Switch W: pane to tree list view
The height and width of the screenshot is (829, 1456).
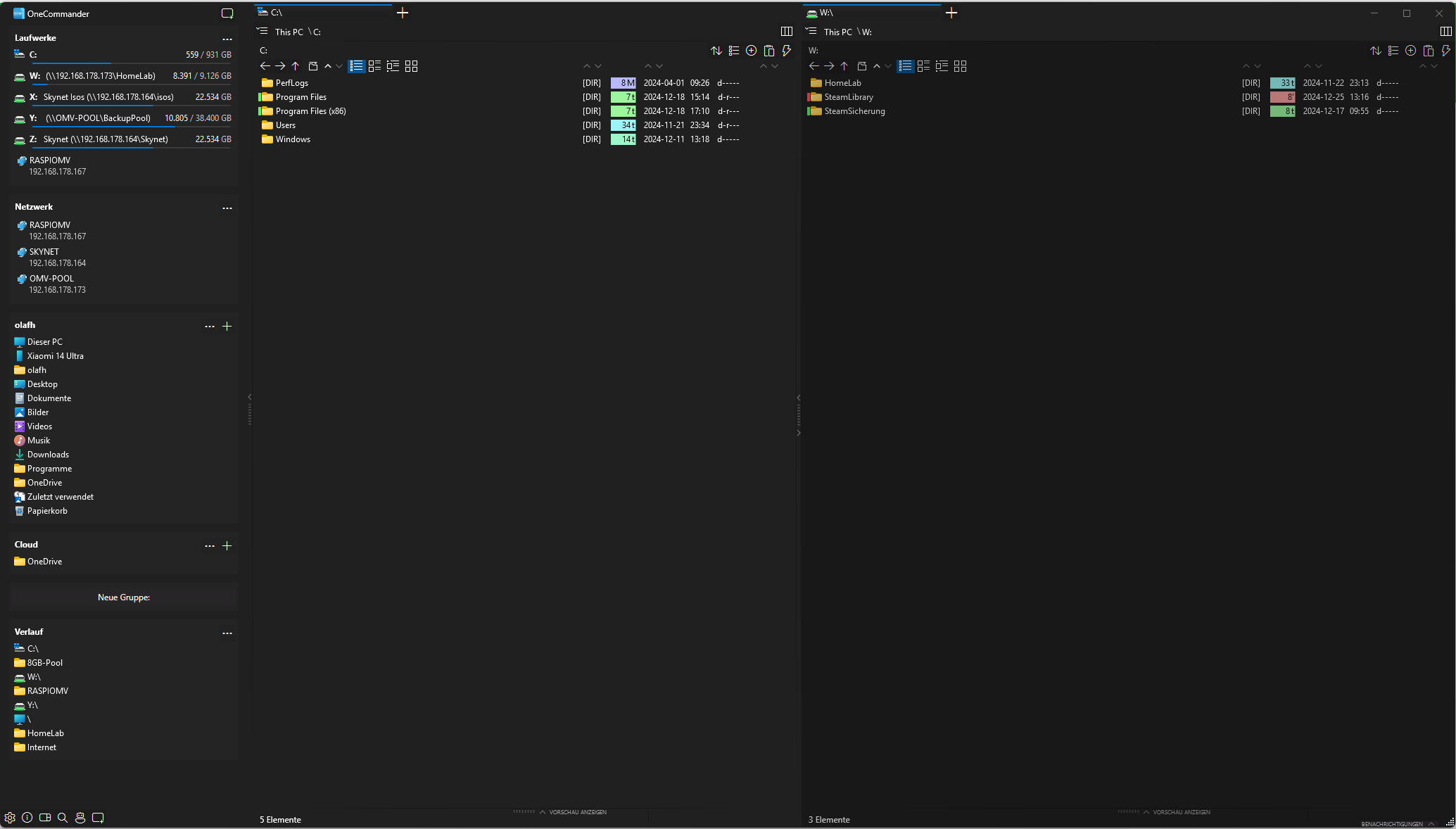(x=942, y=66)
